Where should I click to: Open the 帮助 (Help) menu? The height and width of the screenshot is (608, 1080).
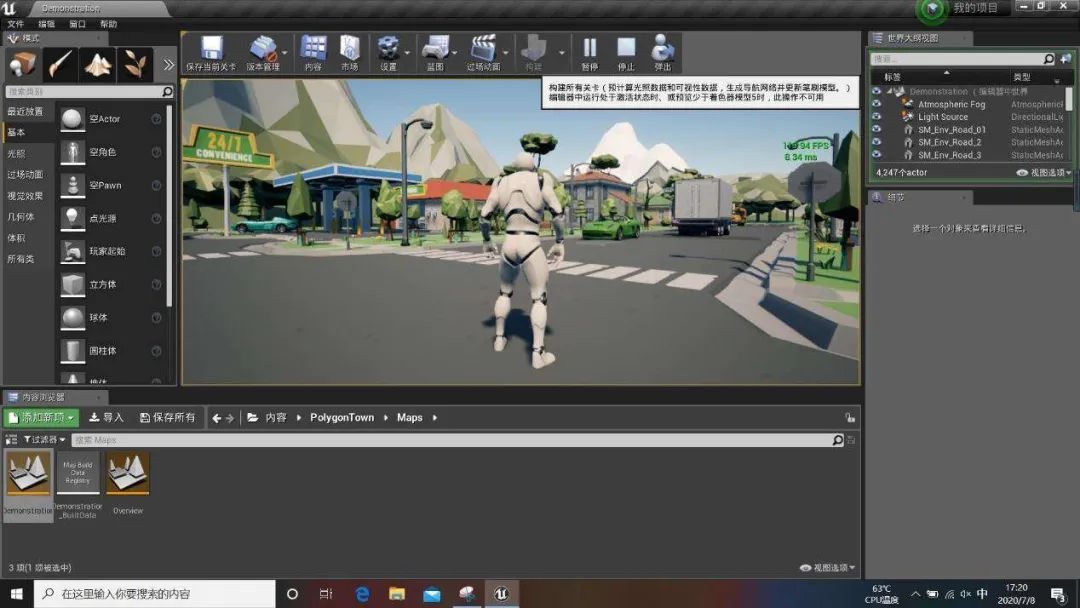[108, 24]
